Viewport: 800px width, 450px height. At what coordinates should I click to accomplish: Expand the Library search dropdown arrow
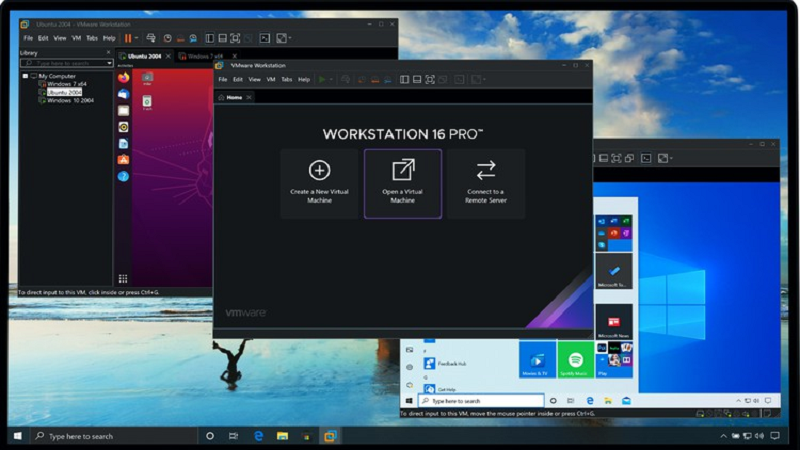[x=109, y=63]
